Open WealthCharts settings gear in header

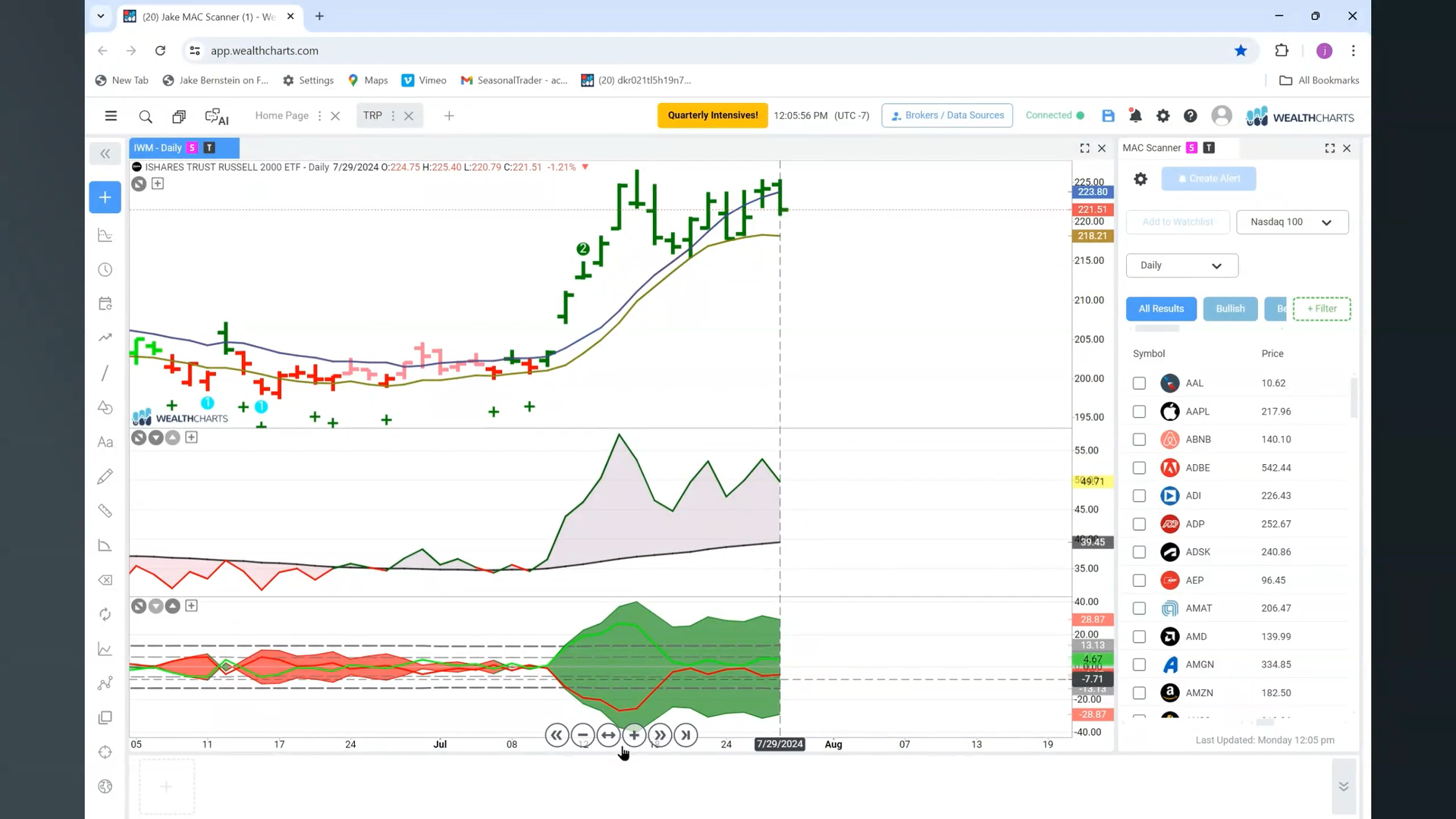coord(1163,116)
